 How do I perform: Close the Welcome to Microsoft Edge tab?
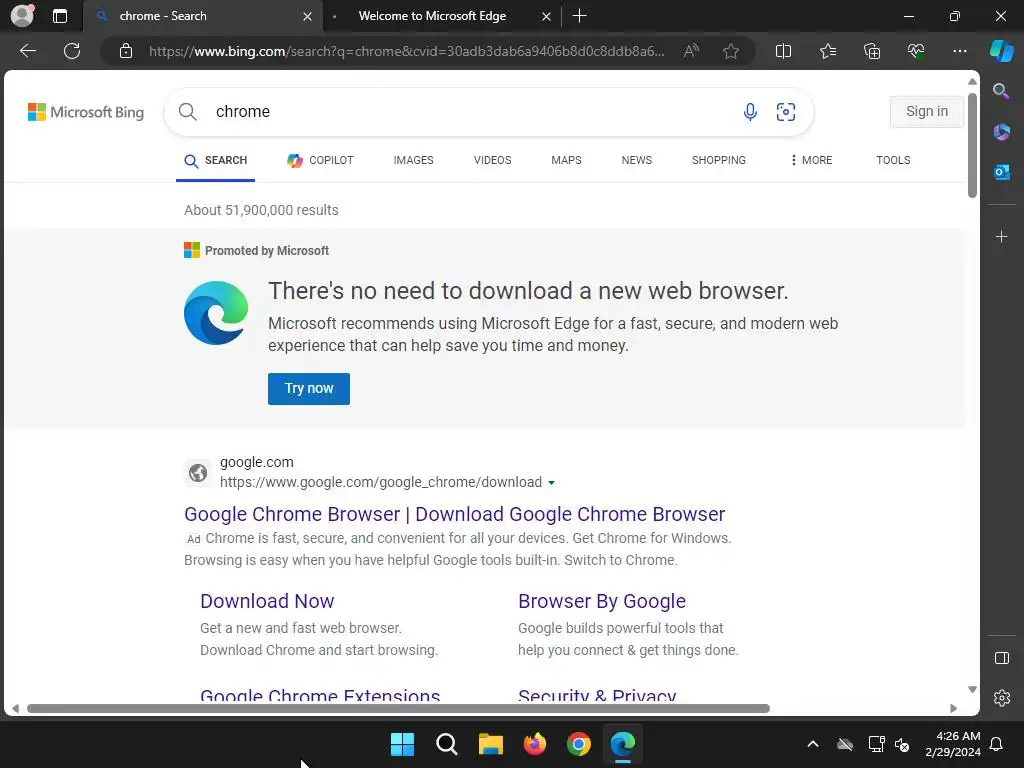(x=546, y=16)
